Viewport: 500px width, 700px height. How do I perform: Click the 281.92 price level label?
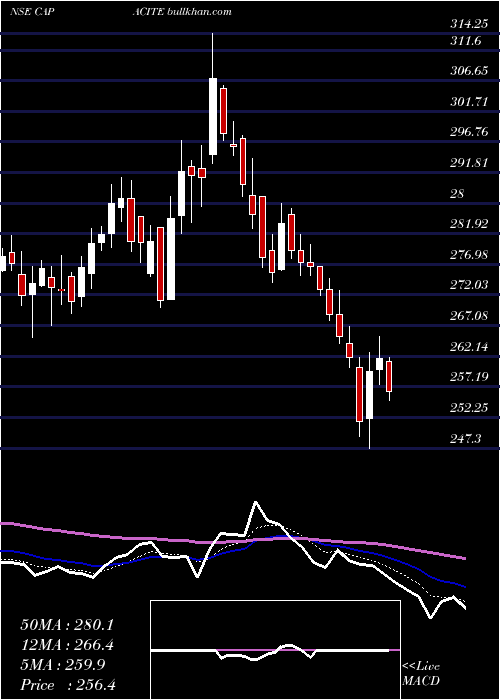tap(468, 224)
